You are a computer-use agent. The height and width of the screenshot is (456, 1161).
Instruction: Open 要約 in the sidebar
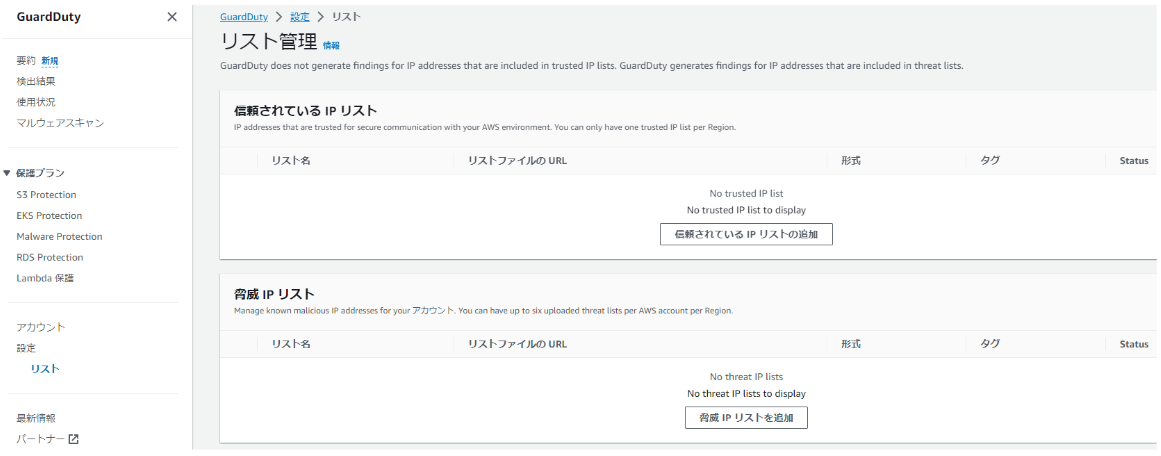pos(26,61)
